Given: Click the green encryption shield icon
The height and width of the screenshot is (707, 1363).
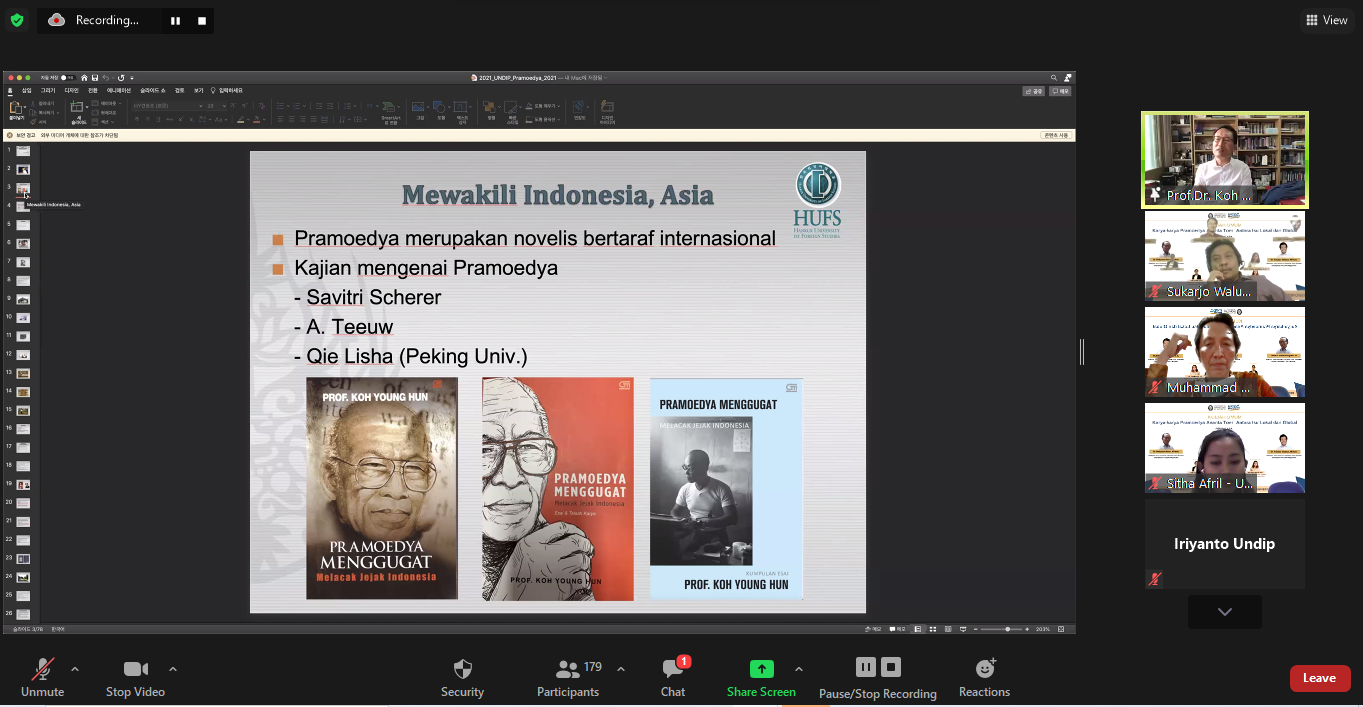Looking at the screenshot, I should [17, 20].
